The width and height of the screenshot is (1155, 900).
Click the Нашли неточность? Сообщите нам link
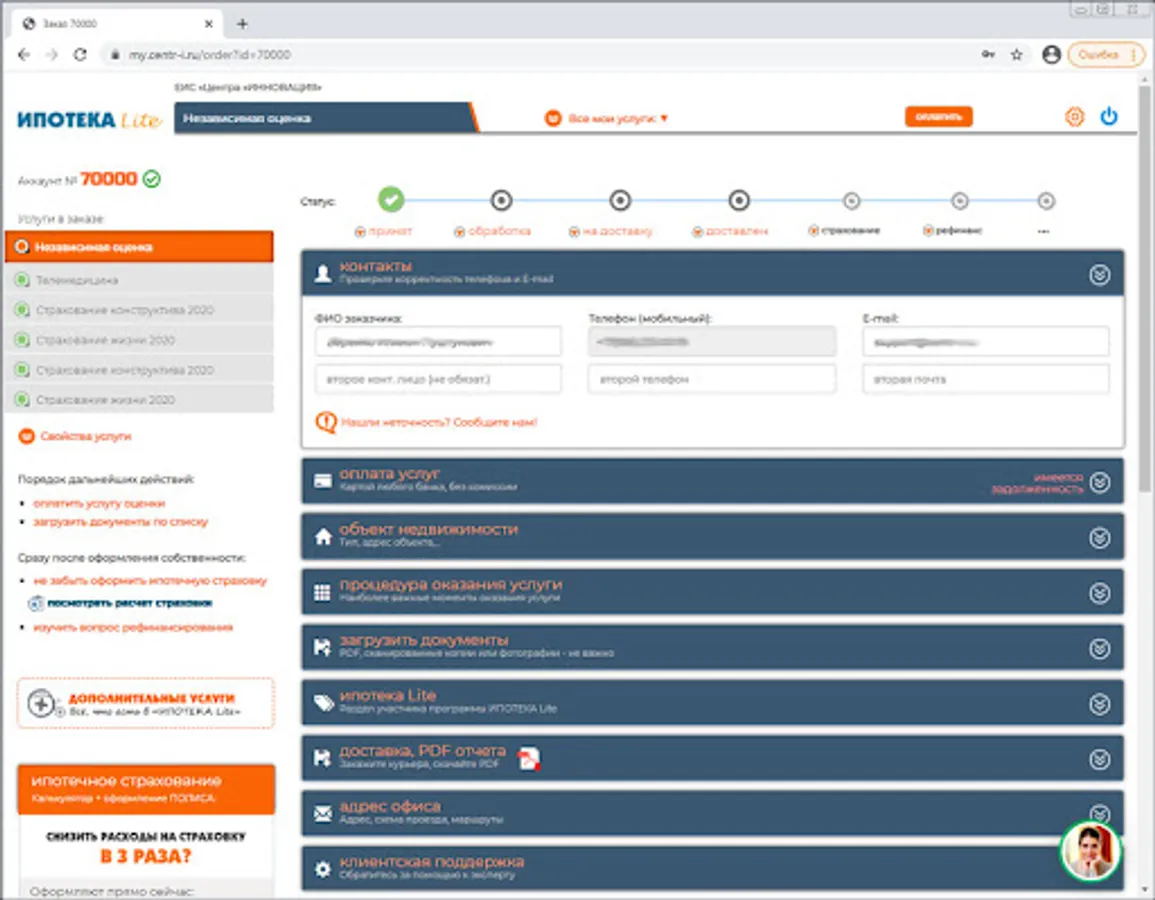[439, 422]
